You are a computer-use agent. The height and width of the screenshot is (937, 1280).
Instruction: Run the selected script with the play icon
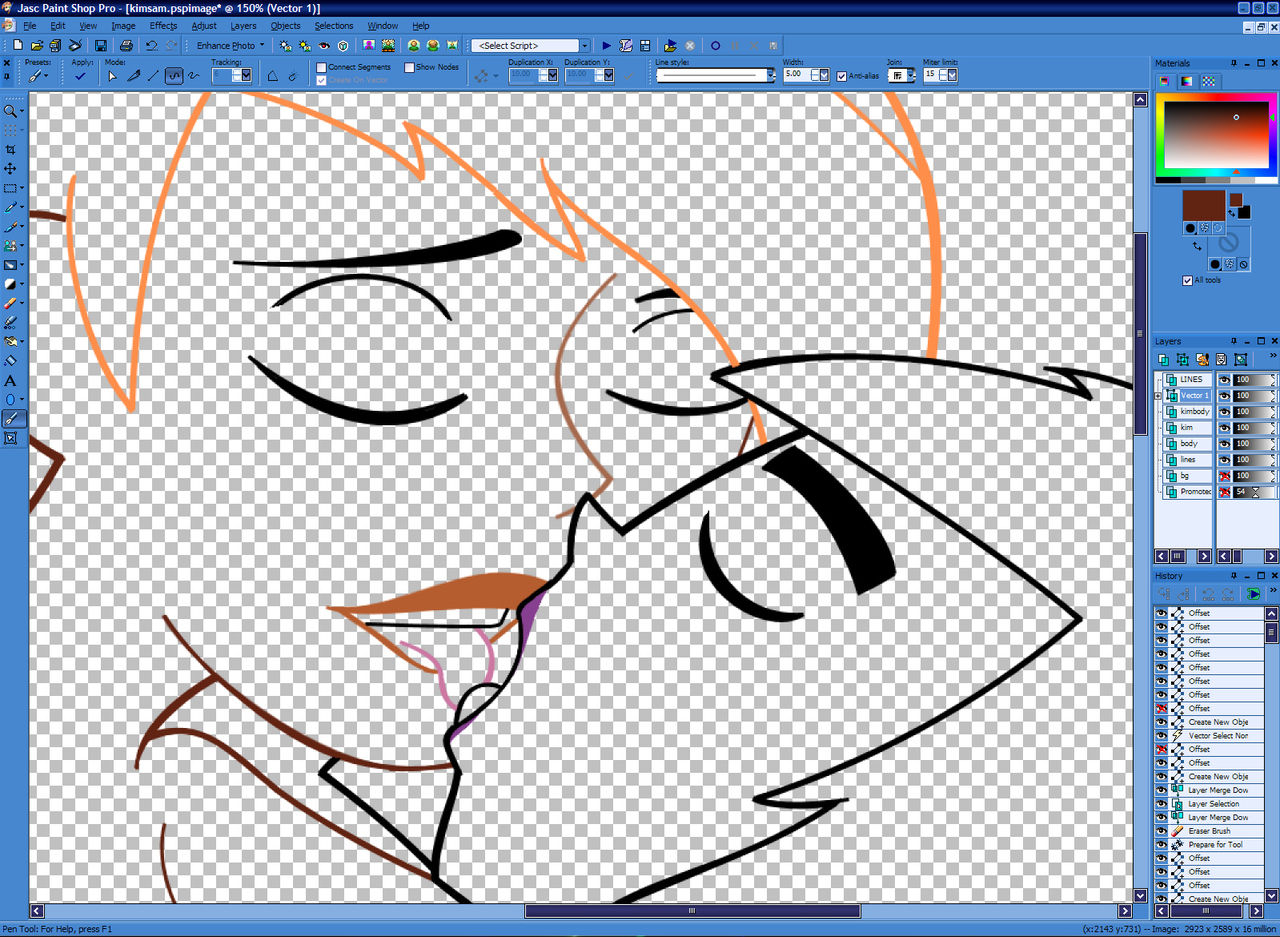(x=606, y=45)
